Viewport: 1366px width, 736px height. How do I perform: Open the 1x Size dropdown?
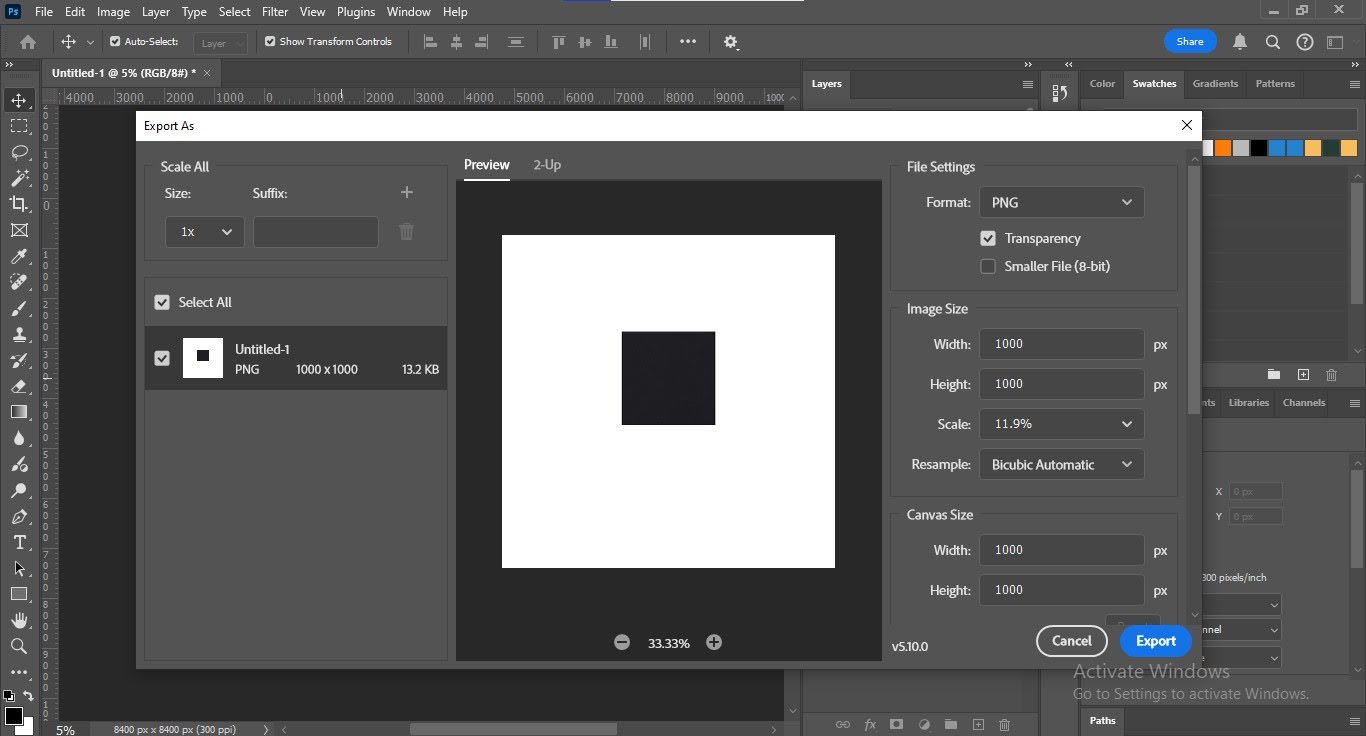pos(205,232)
